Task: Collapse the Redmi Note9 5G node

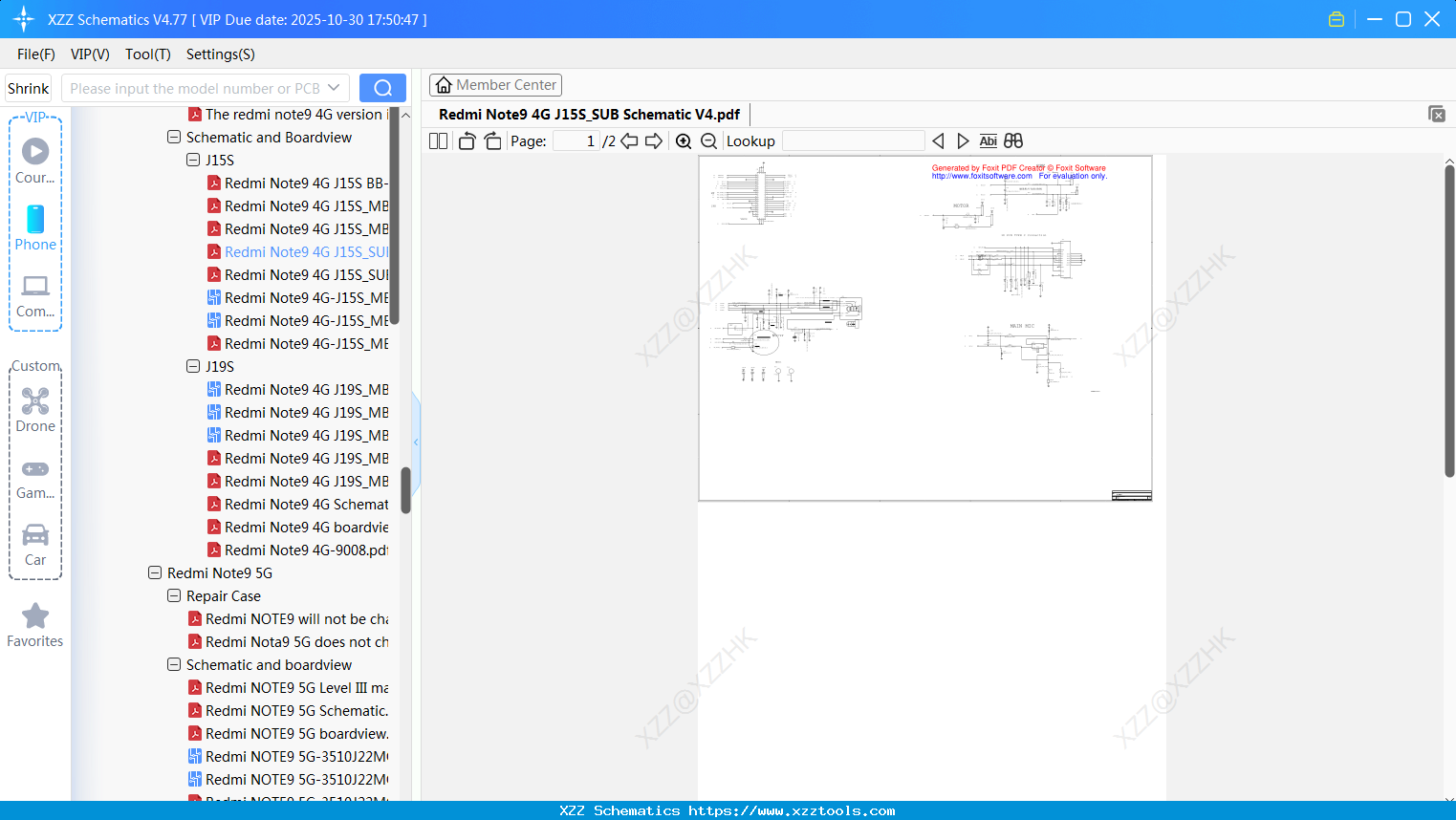Action: click(155, 572)
